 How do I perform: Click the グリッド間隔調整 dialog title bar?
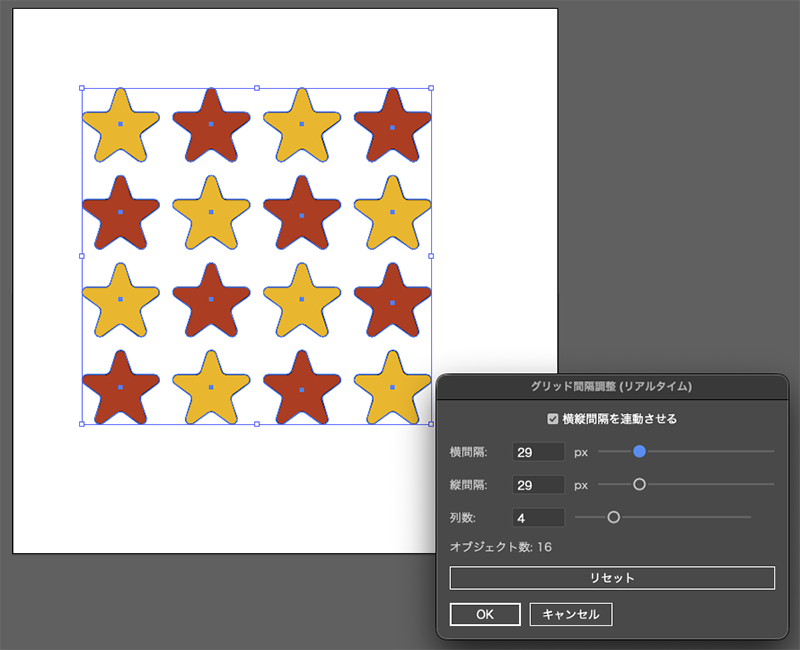click(612, 386)
